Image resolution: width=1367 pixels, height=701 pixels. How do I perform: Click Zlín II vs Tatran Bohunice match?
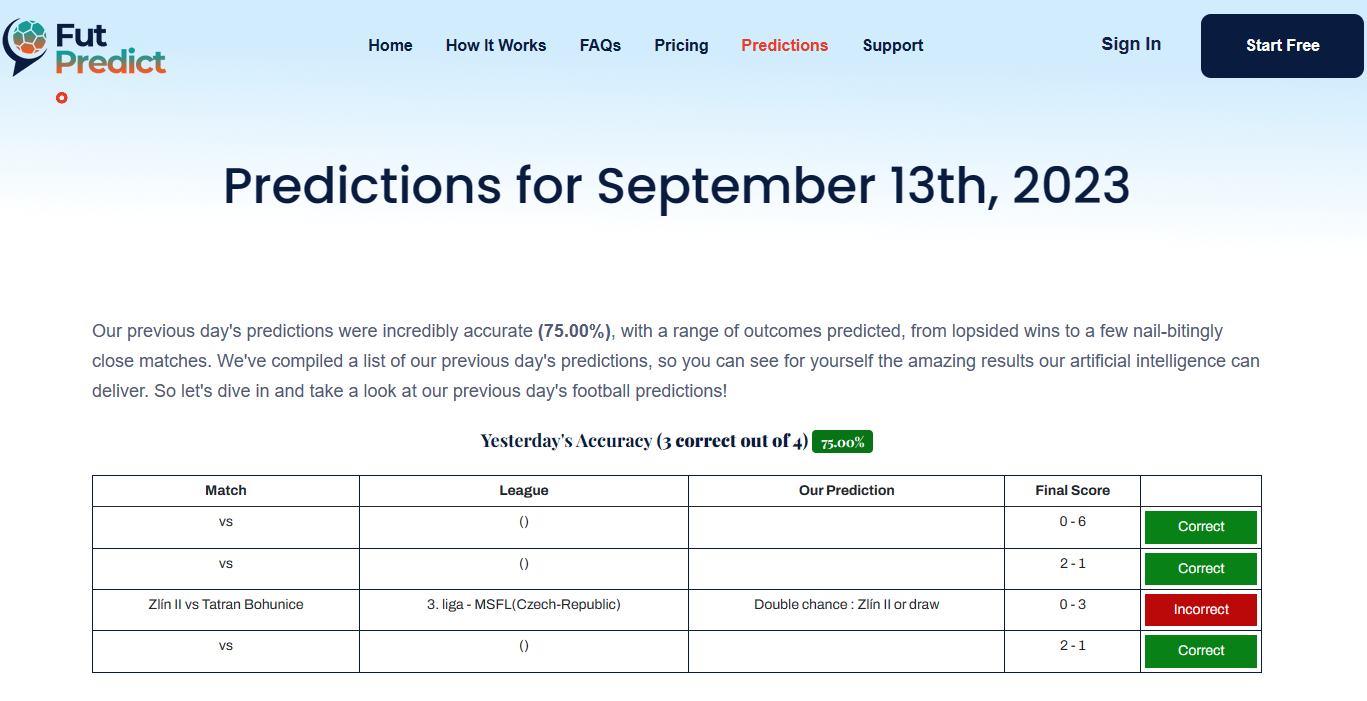point(226,604)
